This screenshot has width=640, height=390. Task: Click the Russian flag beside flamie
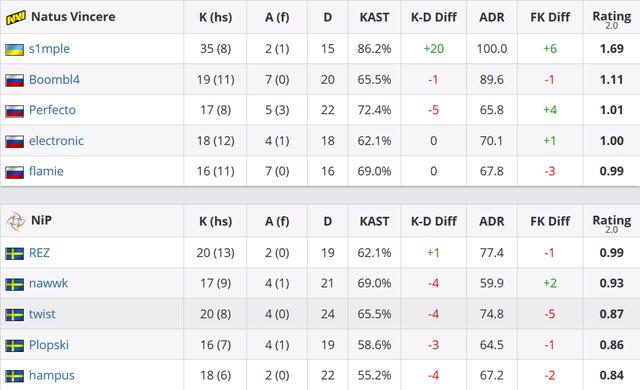[15, 172]
